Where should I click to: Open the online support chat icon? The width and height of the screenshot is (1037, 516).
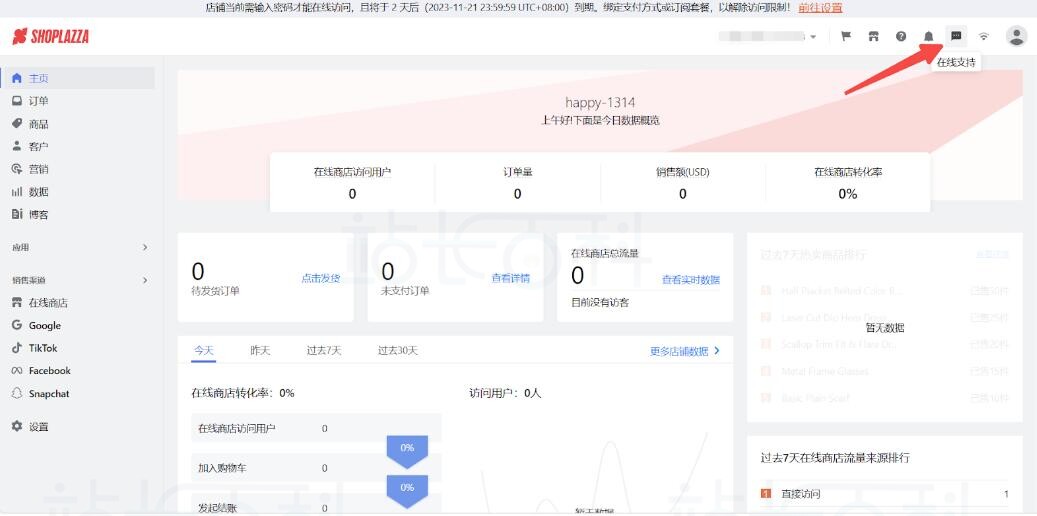956,36
